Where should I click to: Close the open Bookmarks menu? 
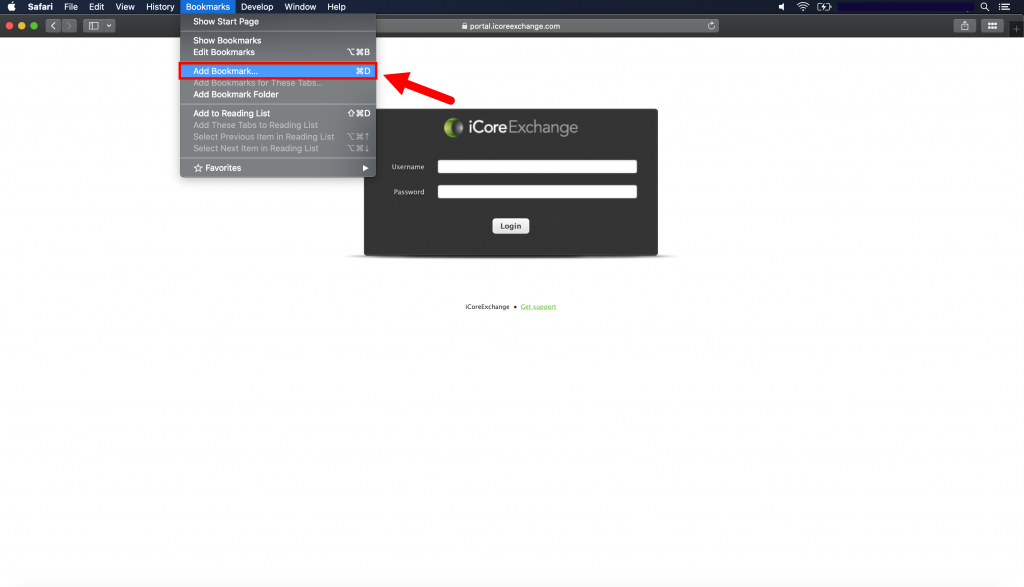(208, 7)
